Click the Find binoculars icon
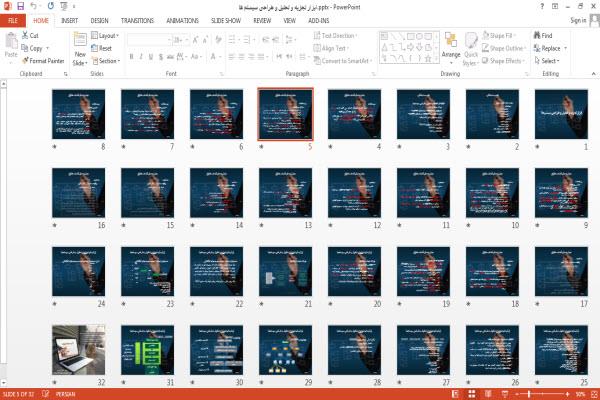Viewport: 600px width, 400px height. coord(537,35)
